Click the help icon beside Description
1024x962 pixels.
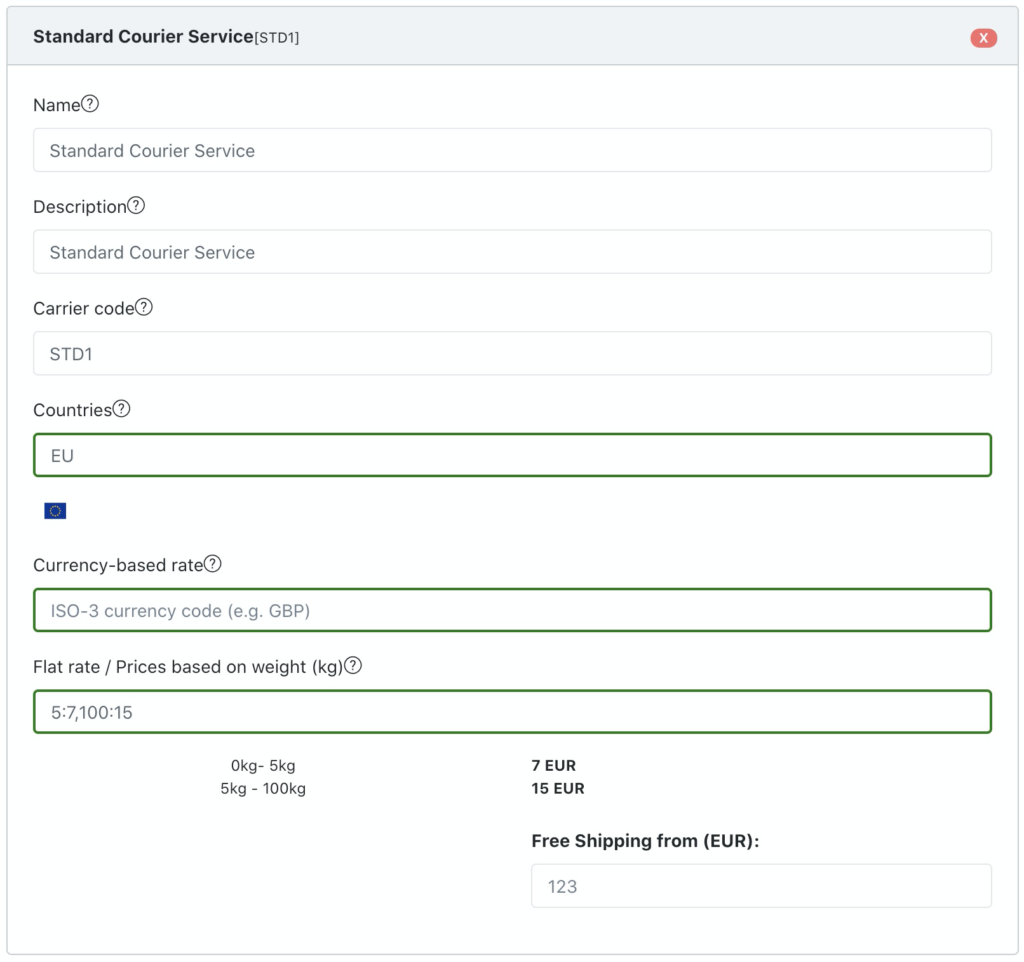136,206
